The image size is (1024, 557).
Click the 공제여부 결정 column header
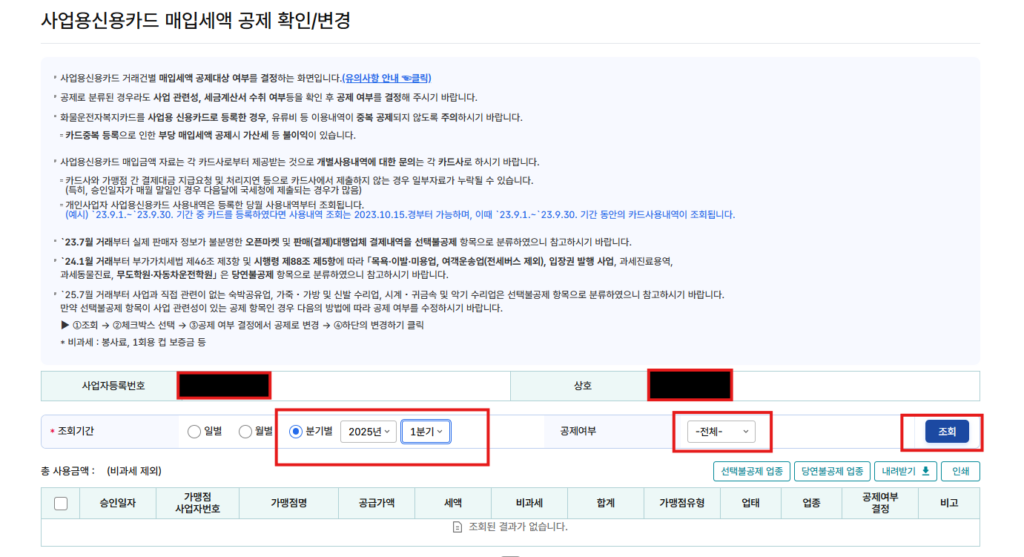880,503
